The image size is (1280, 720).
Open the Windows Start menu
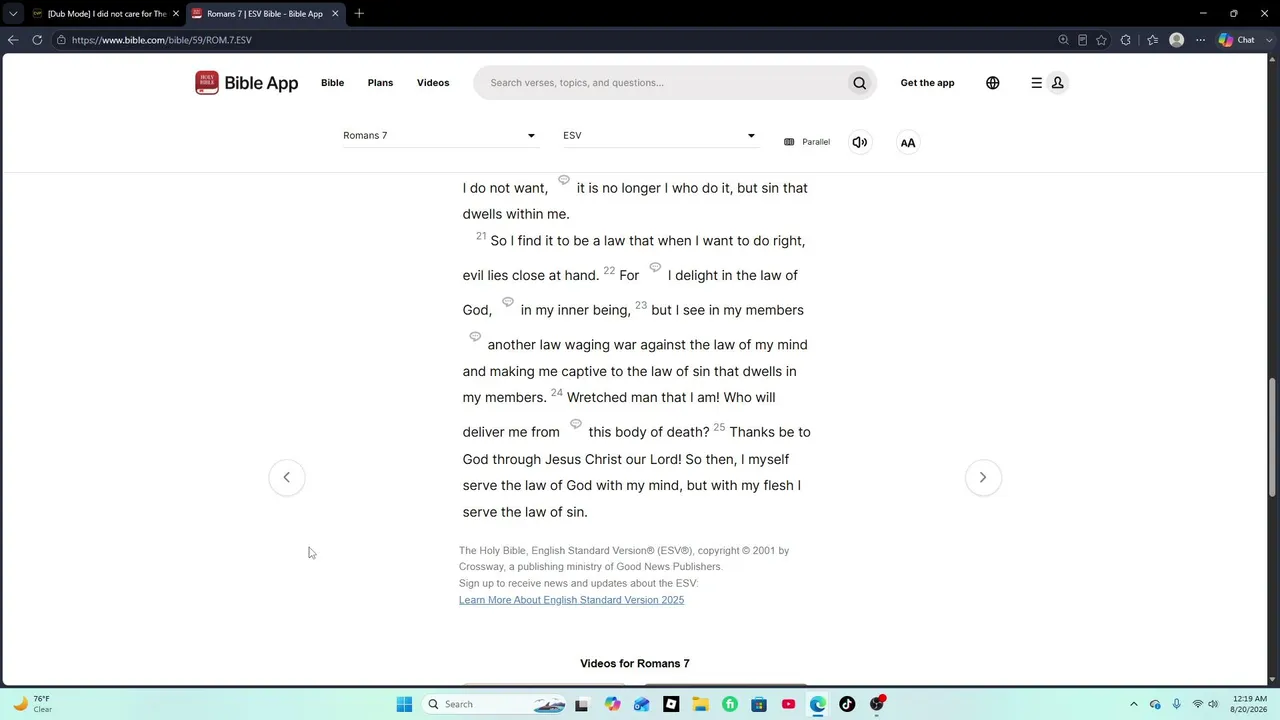[404, 704]
